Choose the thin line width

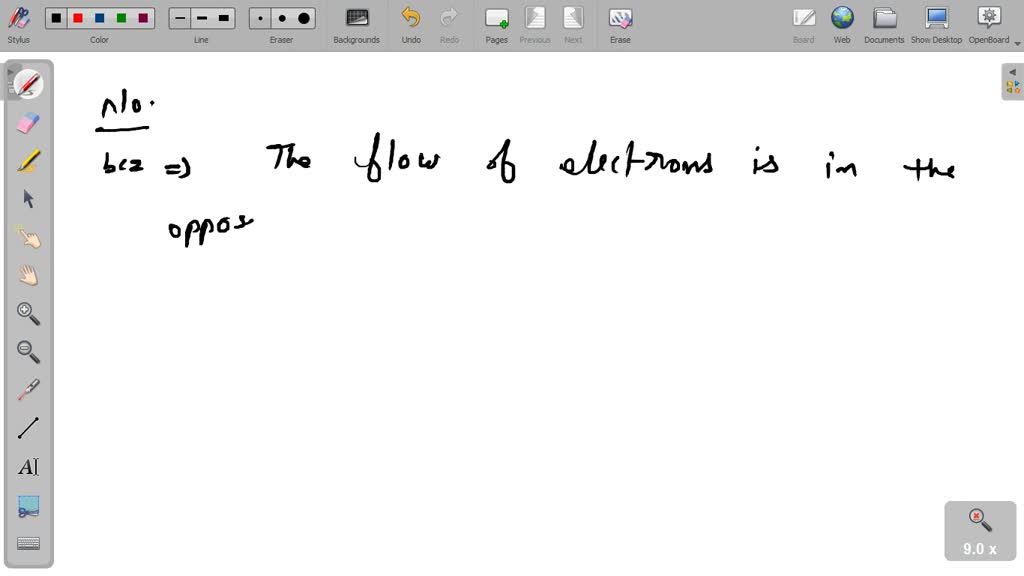[180, 18]
